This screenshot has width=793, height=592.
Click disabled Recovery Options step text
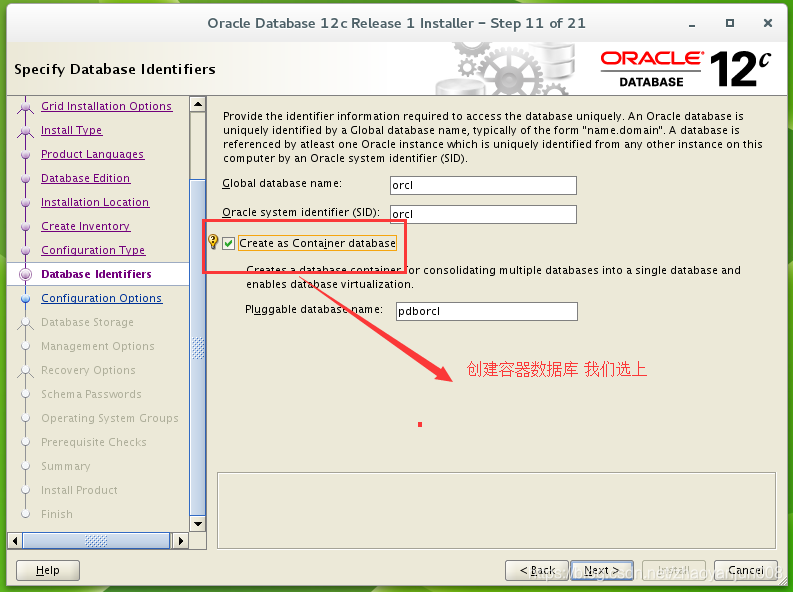[89, 370]
